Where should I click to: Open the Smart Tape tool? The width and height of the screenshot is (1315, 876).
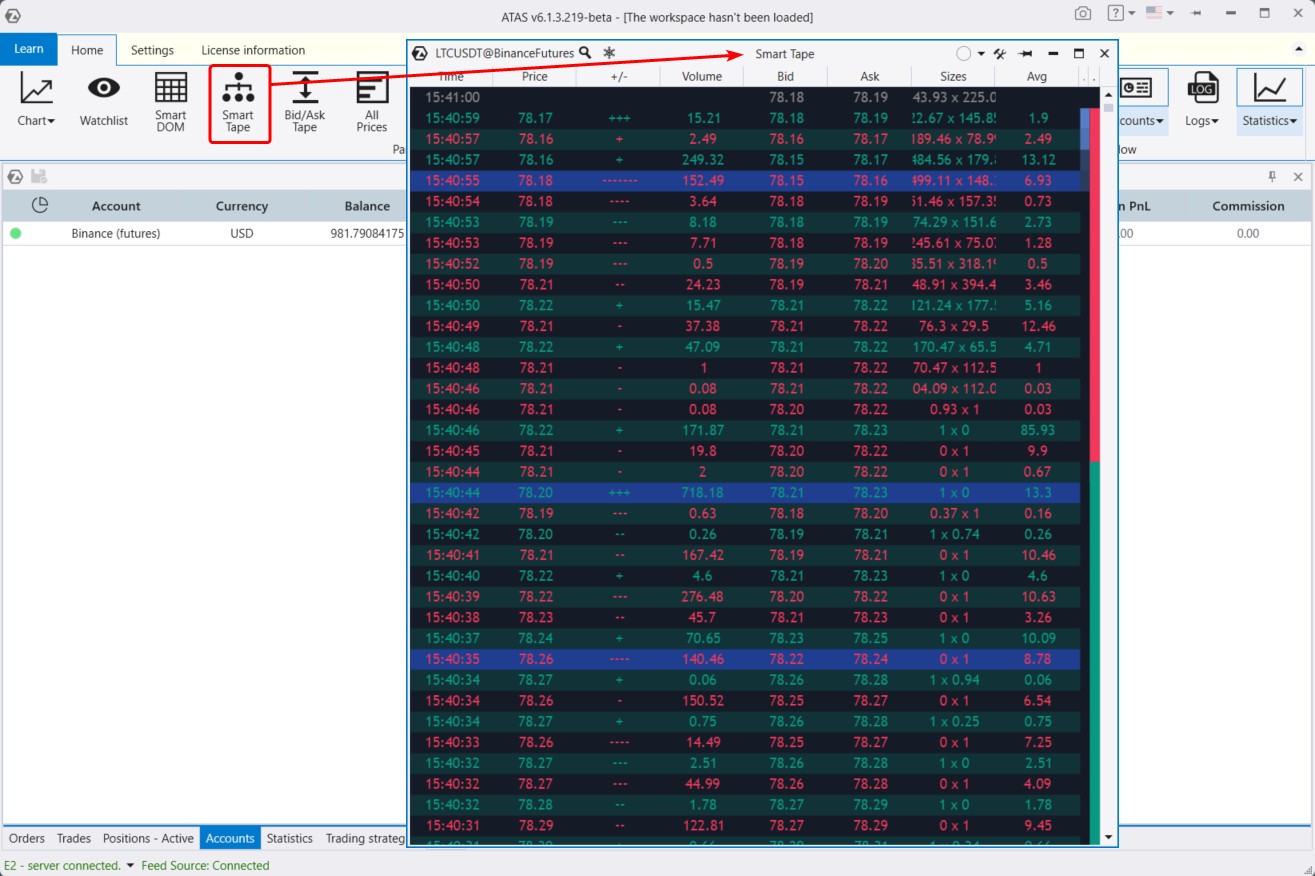click(238, 103)
